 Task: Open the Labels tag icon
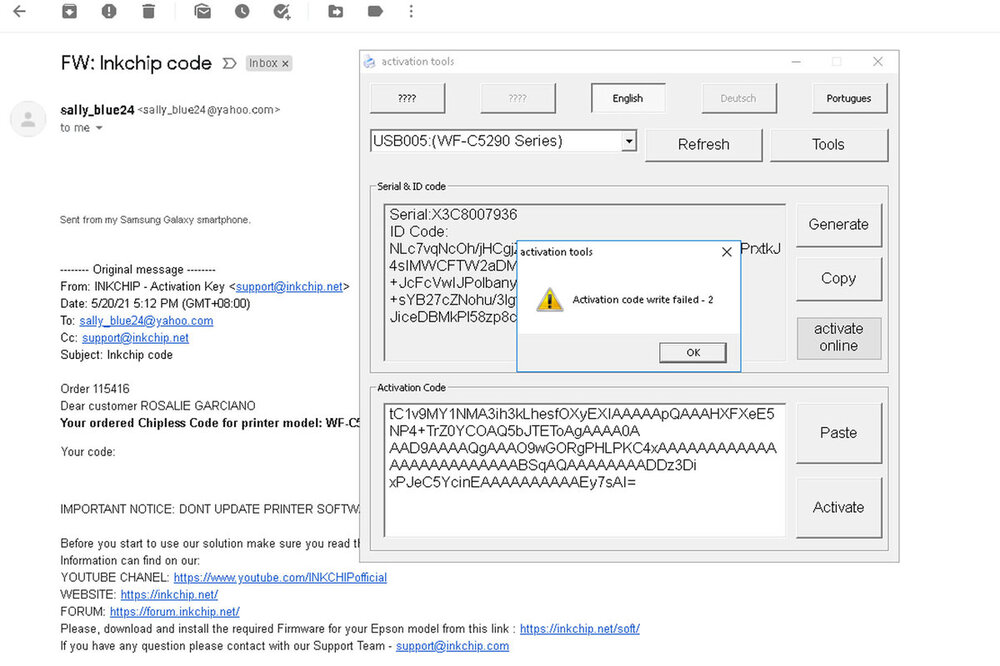(x=375, y=12)
